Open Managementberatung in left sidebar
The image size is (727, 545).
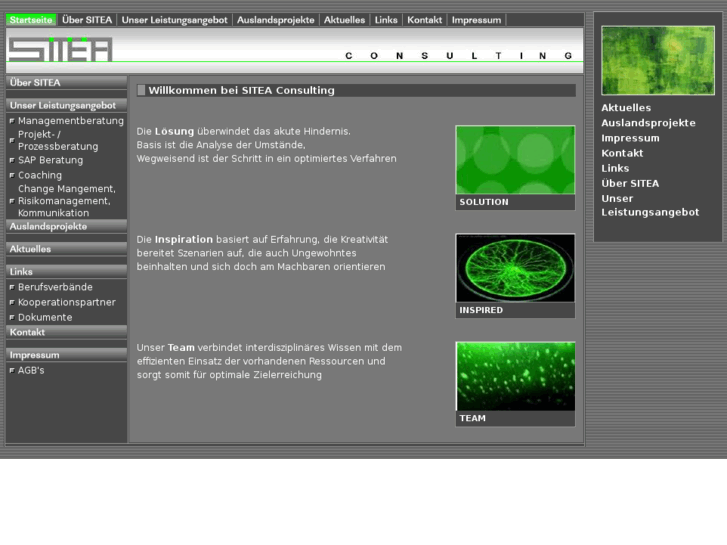pos(70,121)
